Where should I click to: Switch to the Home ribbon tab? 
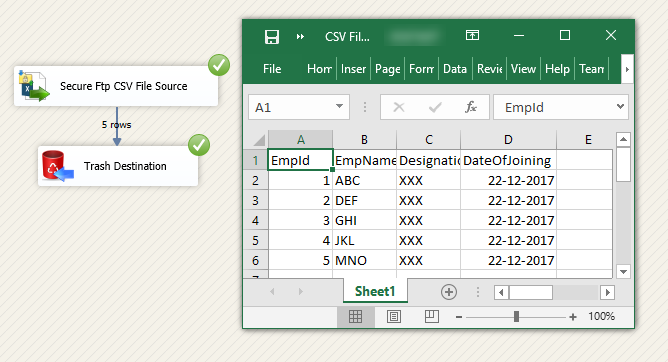[319, 69]
